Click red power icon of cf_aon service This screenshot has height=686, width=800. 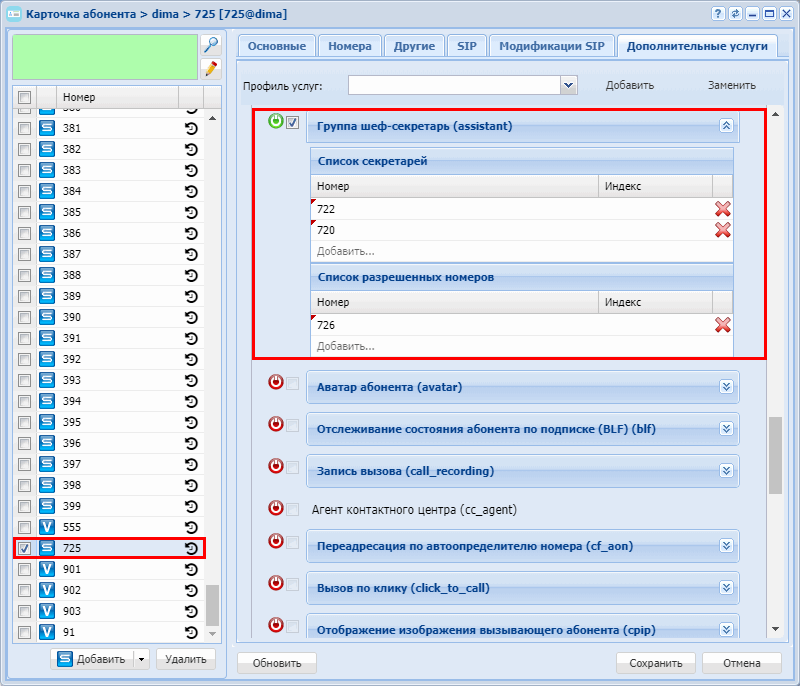(276, 541)
